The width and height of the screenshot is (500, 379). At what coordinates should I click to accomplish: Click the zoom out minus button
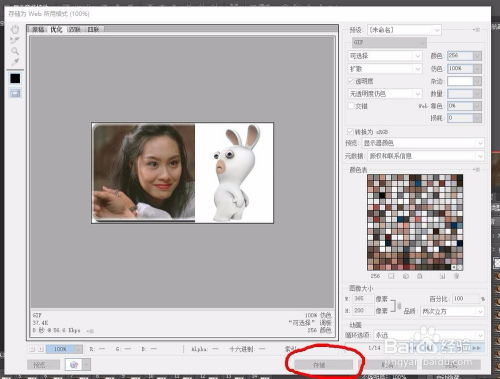[32, 349]
